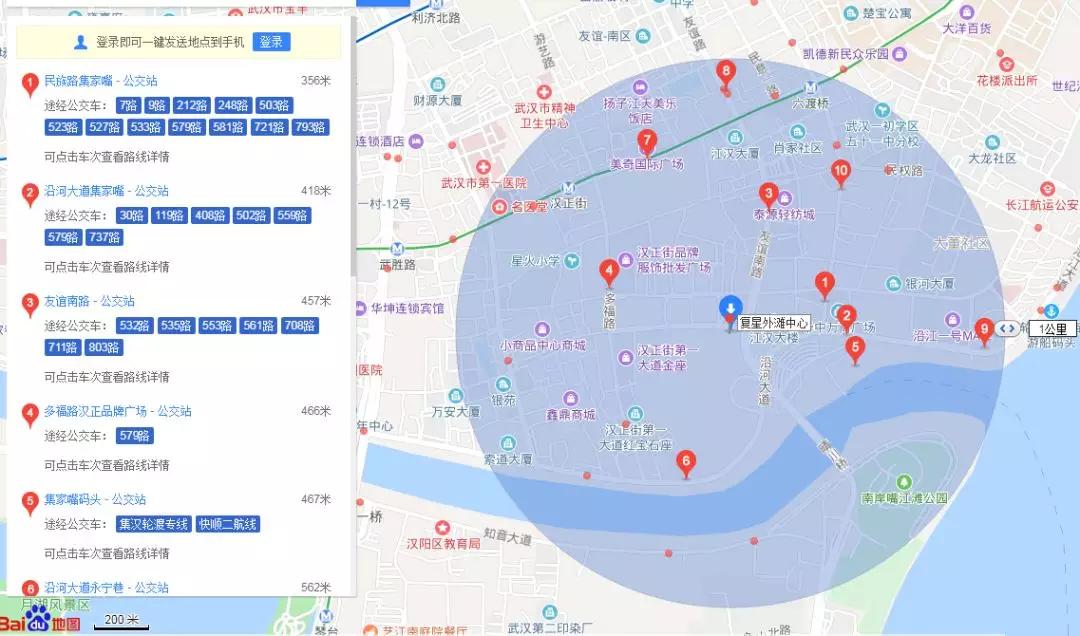Select the 快顺二航线 ferry route

[x=228, y=524]
